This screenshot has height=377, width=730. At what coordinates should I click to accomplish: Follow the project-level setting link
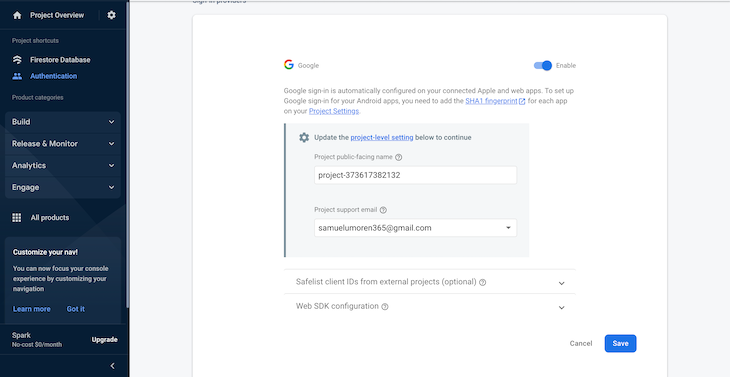pyautogui.click(x=382, y=137)
